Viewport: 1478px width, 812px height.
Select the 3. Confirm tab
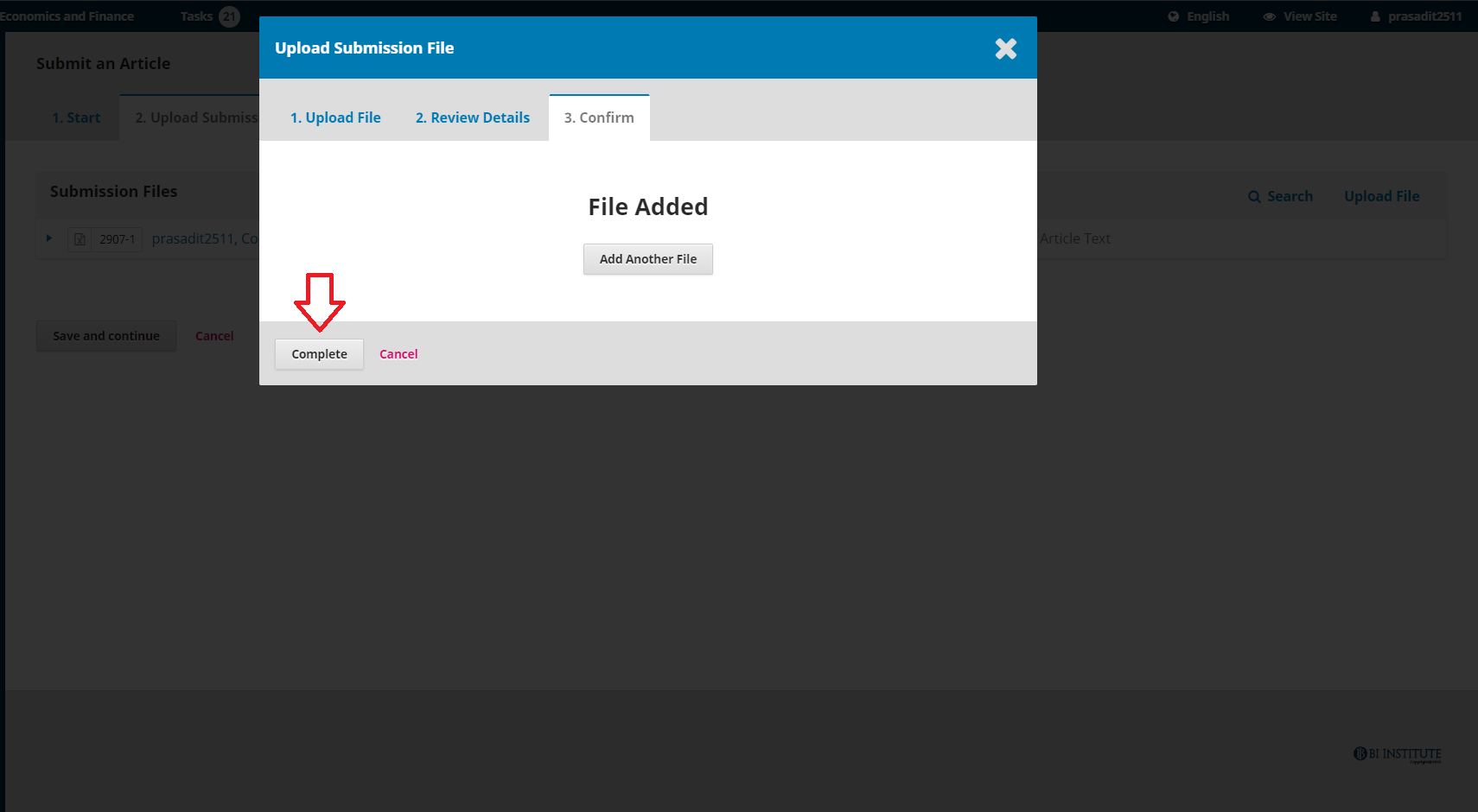pos(599,117)
